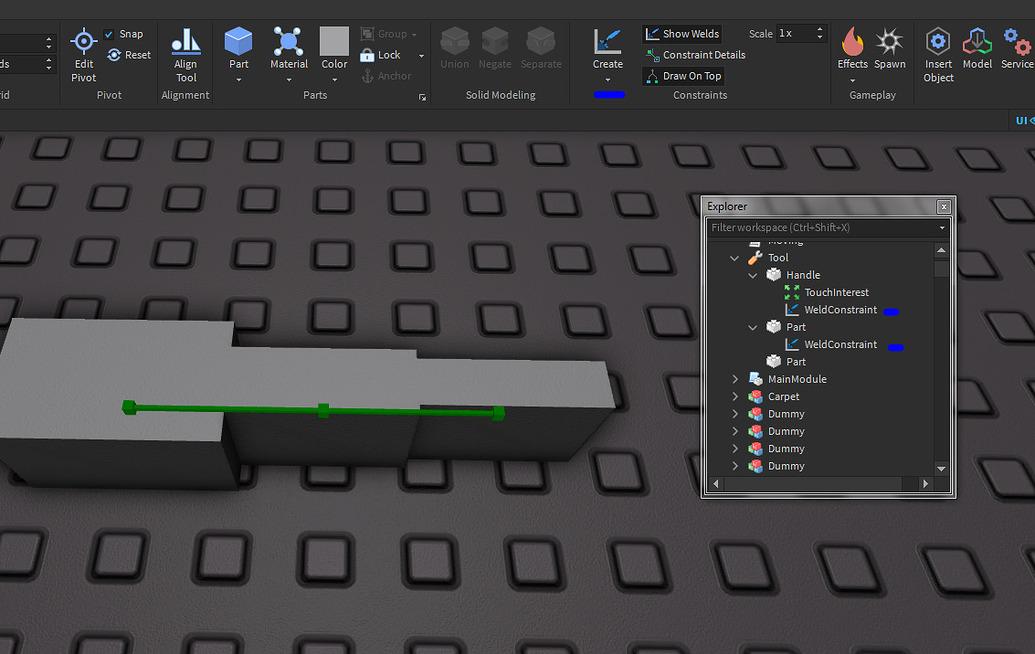This screenshot has height=654, width=1035.
Task: Select the Tool item in Explorer
Action: pyautogui.click(x=777, y=258)
